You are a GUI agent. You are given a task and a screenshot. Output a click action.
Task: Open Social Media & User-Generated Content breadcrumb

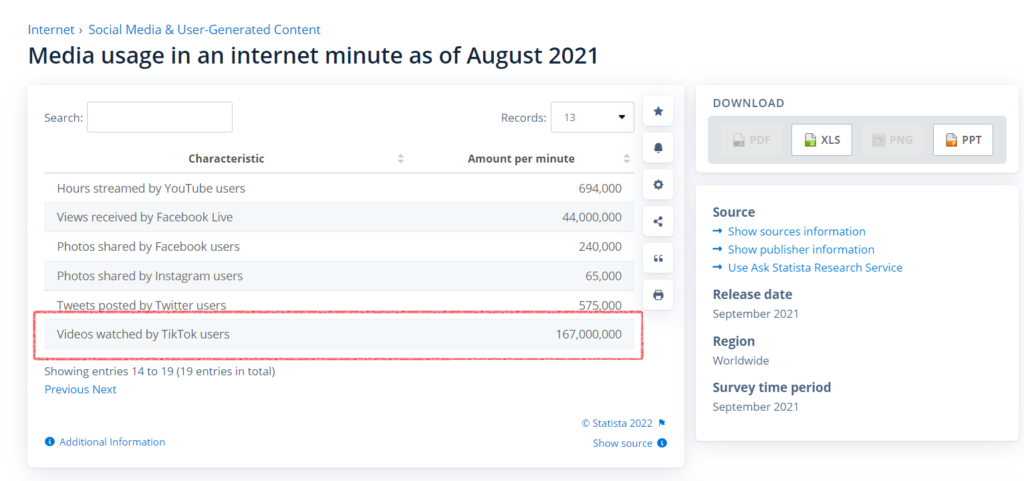click(x=204, y=30)
